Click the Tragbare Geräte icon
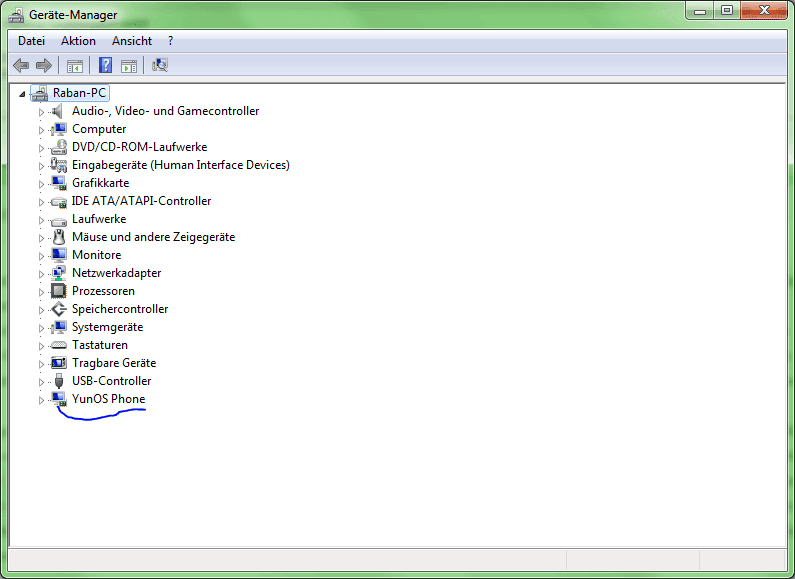795x579 pixels. tap(59, 363)
